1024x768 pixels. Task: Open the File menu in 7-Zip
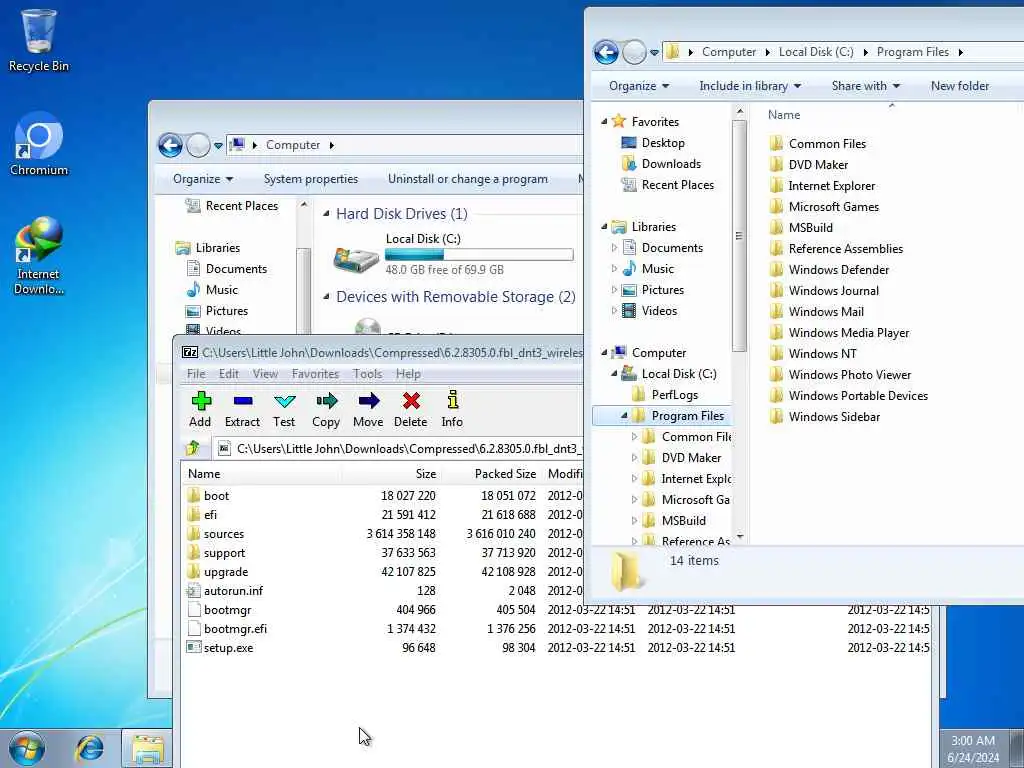click(x=196, y=374)
